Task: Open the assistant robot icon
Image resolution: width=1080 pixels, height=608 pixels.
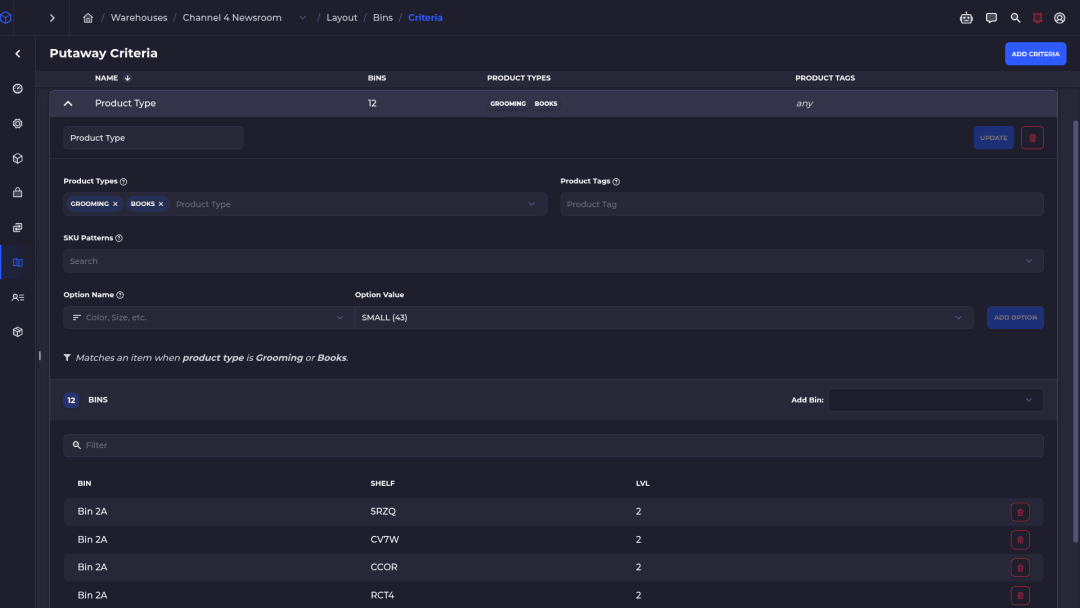Action: coord(966,18)
